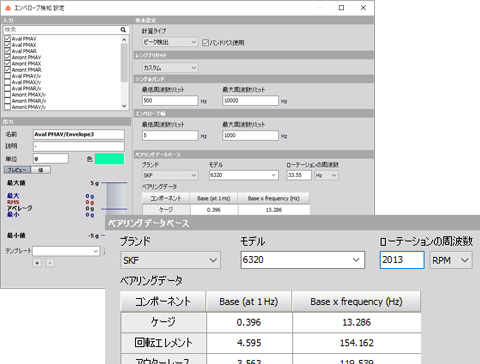Click the orange app logo in title bar
Viewport: 480px width, 364px height.
(8, 7)
